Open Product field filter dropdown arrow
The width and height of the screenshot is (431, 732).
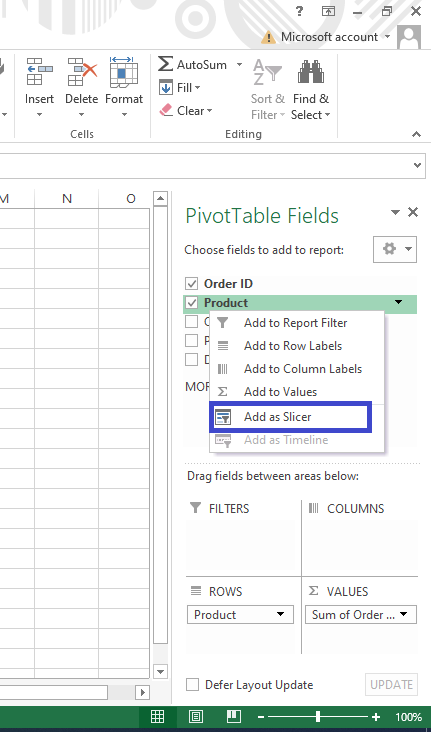point(398,303)
